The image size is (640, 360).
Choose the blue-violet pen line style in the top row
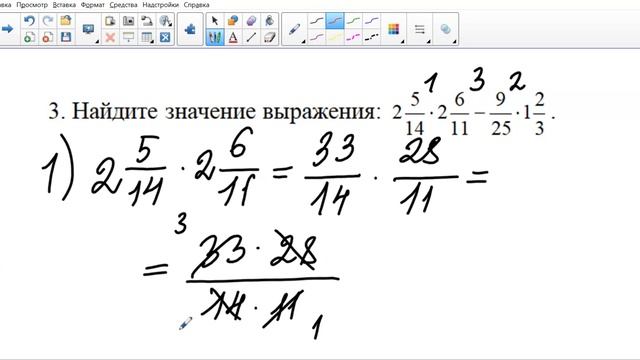371,20
